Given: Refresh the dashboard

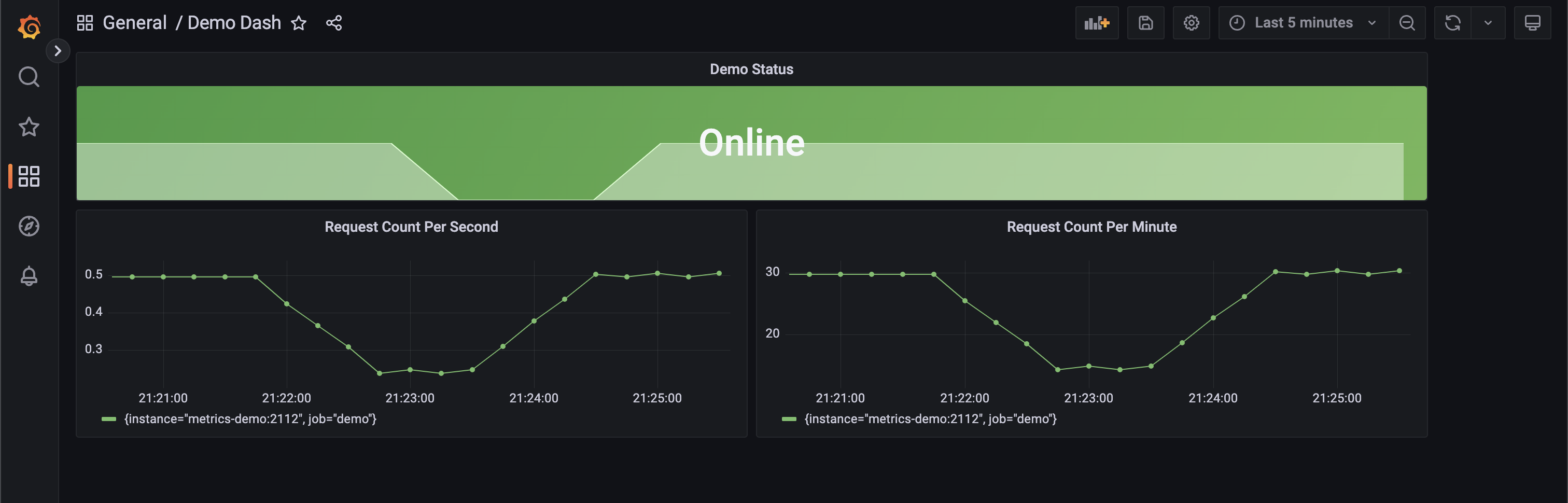Looking at the screenshot, I should coord(1452,23).
